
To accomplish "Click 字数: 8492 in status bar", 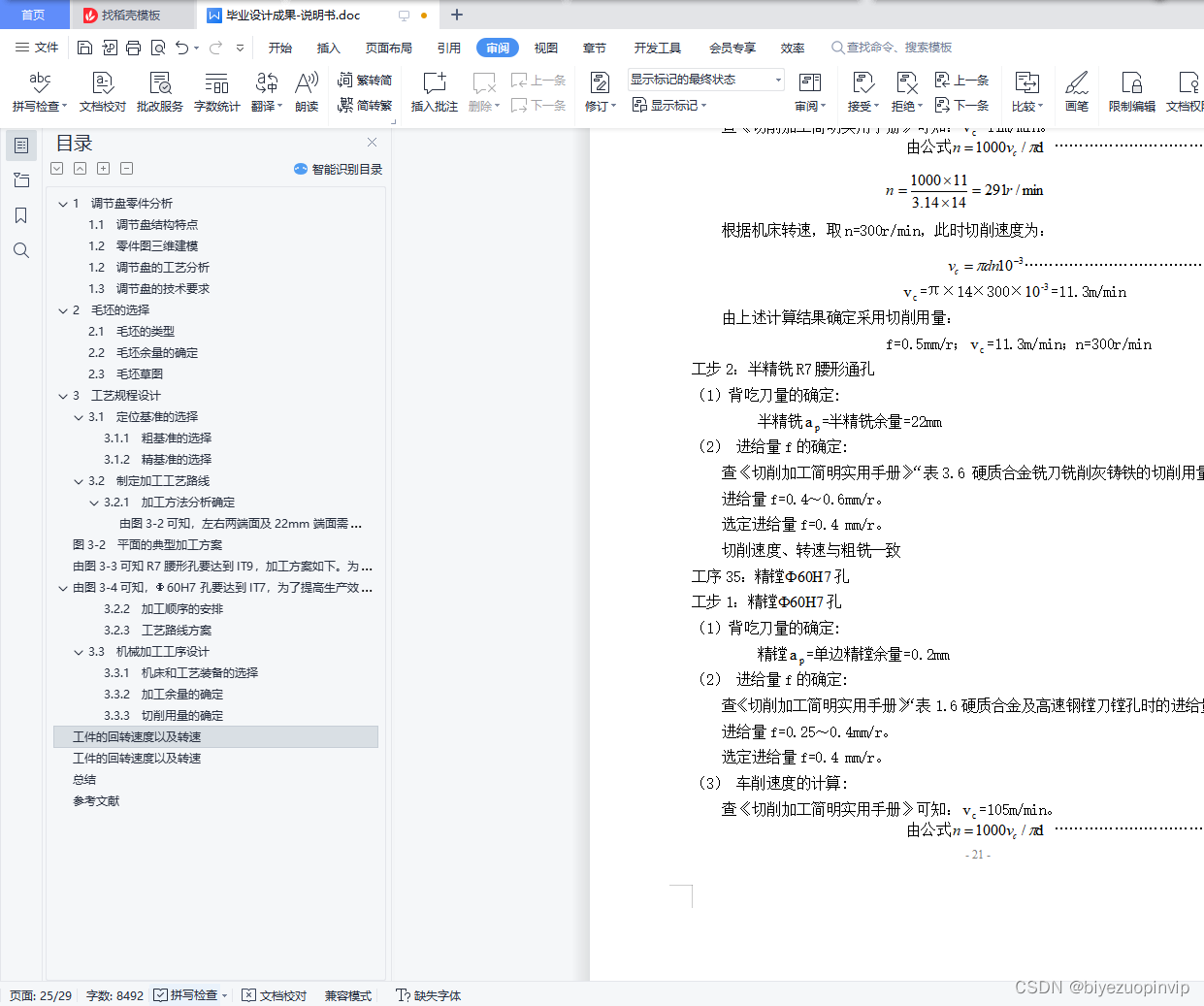I will (x=114, y=995).
